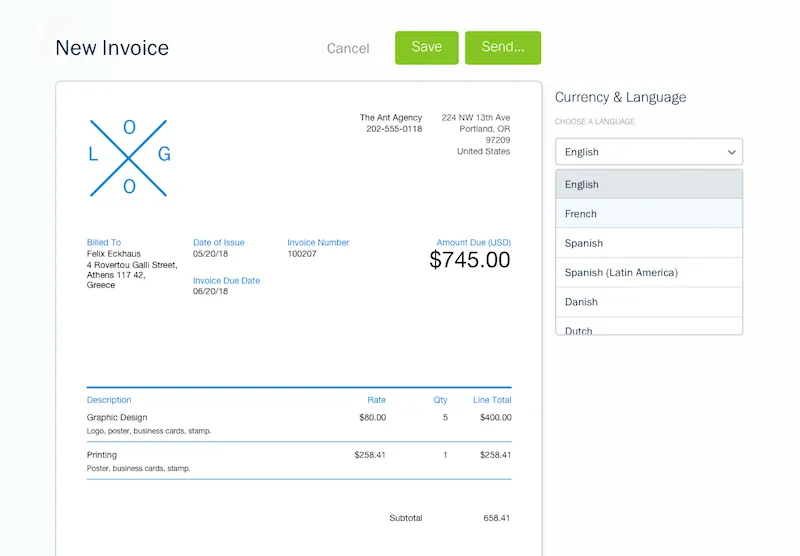The height and width of the screenshot is (556, 800).
Task: Change the Date of Issue 05/20/18
Action: (x=210, y=253)
